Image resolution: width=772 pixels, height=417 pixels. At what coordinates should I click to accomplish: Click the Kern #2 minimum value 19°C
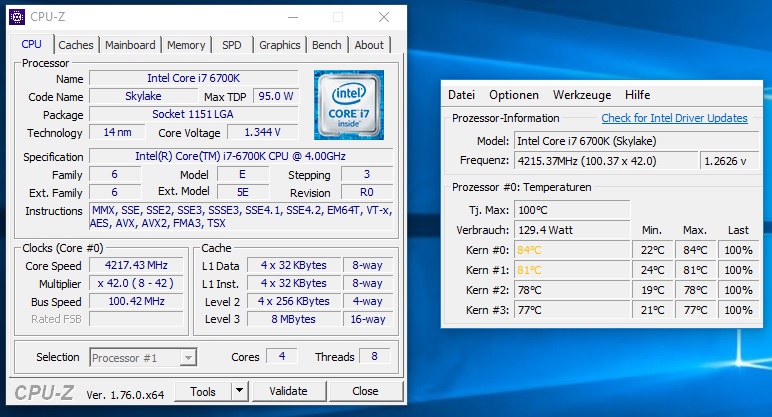point(652,290)
